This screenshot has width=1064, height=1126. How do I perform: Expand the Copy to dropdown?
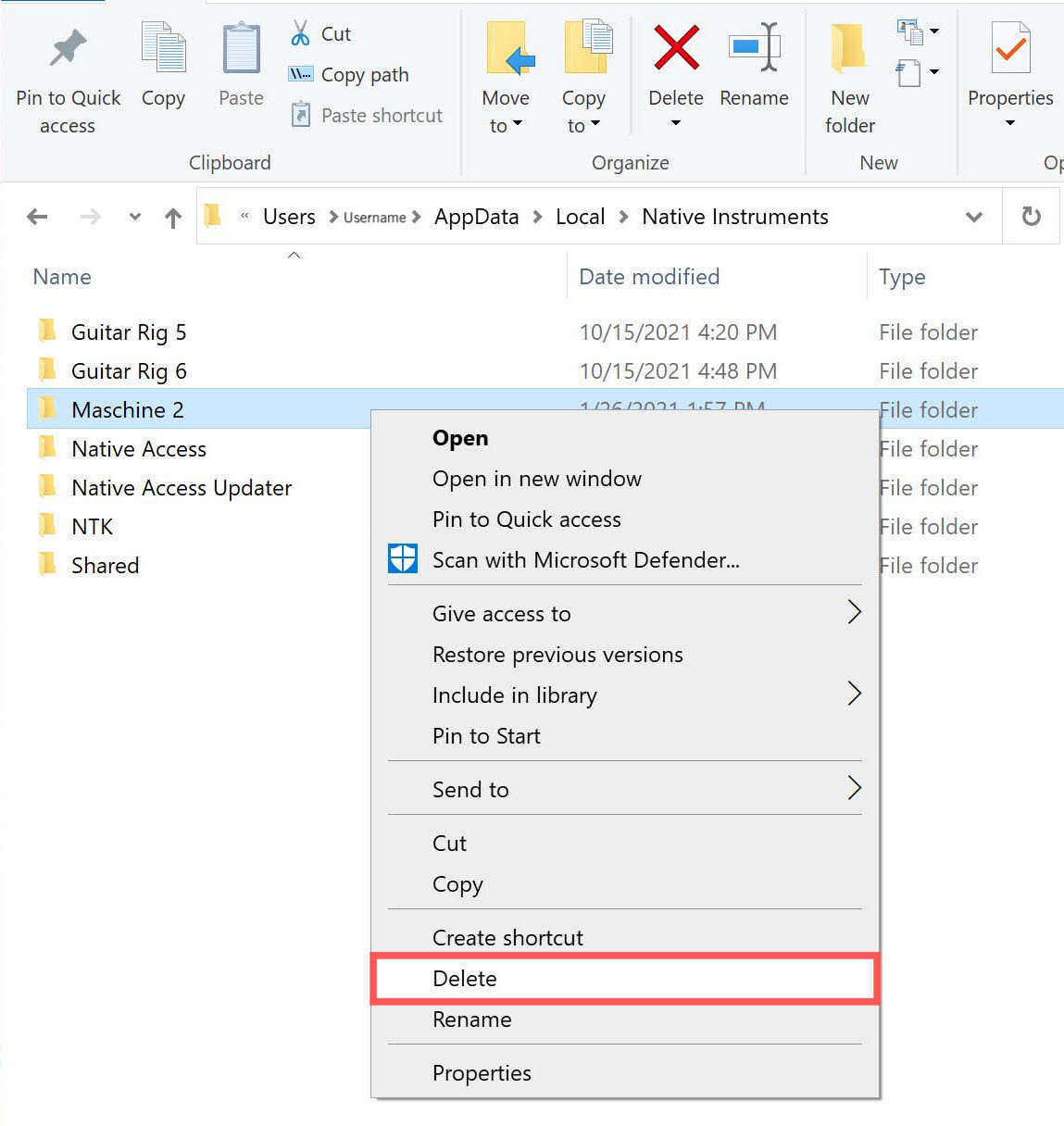(583, 111)
